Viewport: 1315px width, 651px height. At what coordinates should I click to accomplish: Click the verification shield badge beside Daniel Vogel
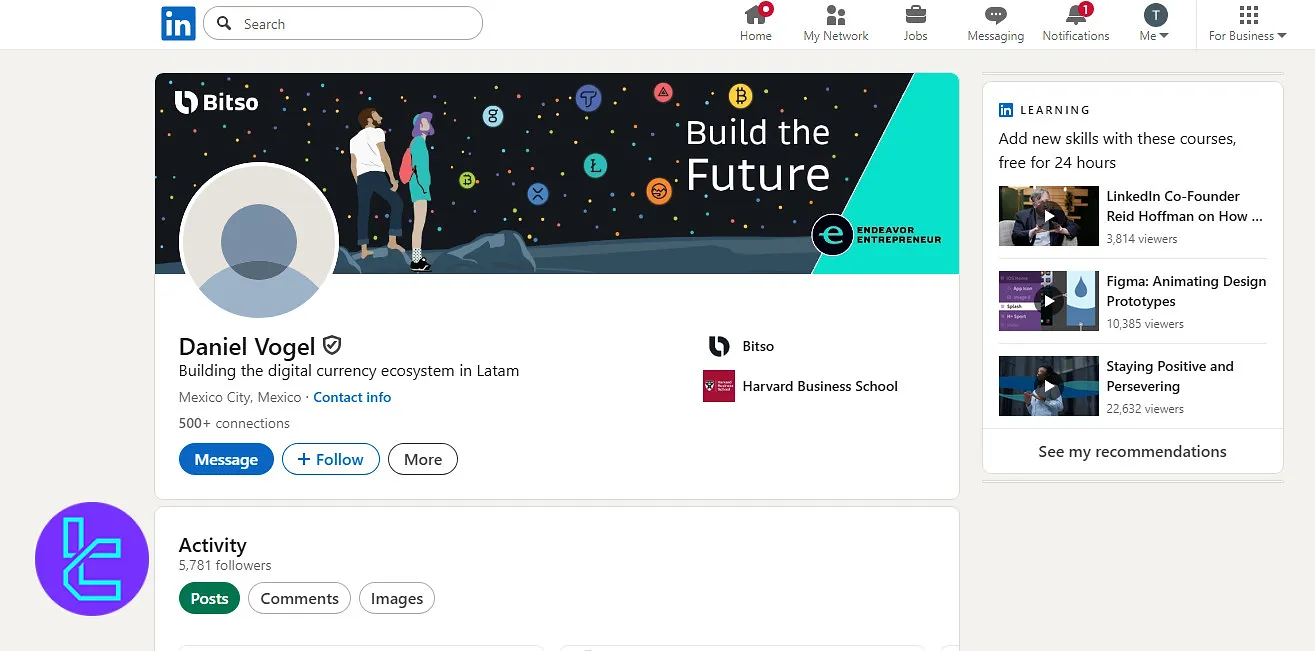click(x=332, y=346)
